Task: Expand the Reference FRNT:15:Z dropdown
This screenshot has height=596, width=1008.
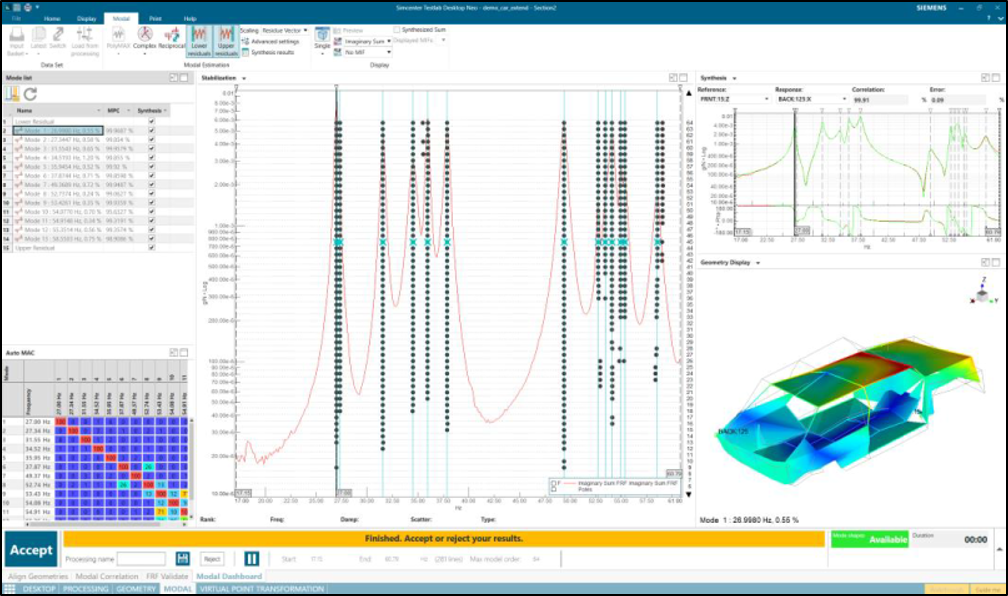Action: [x=766, y=100]
